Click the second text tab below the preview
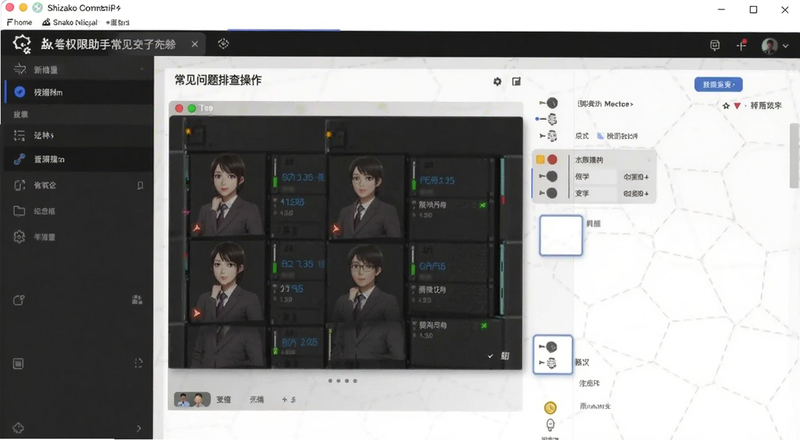The width and height of the screenshot is (800, 440). point(257,400)
